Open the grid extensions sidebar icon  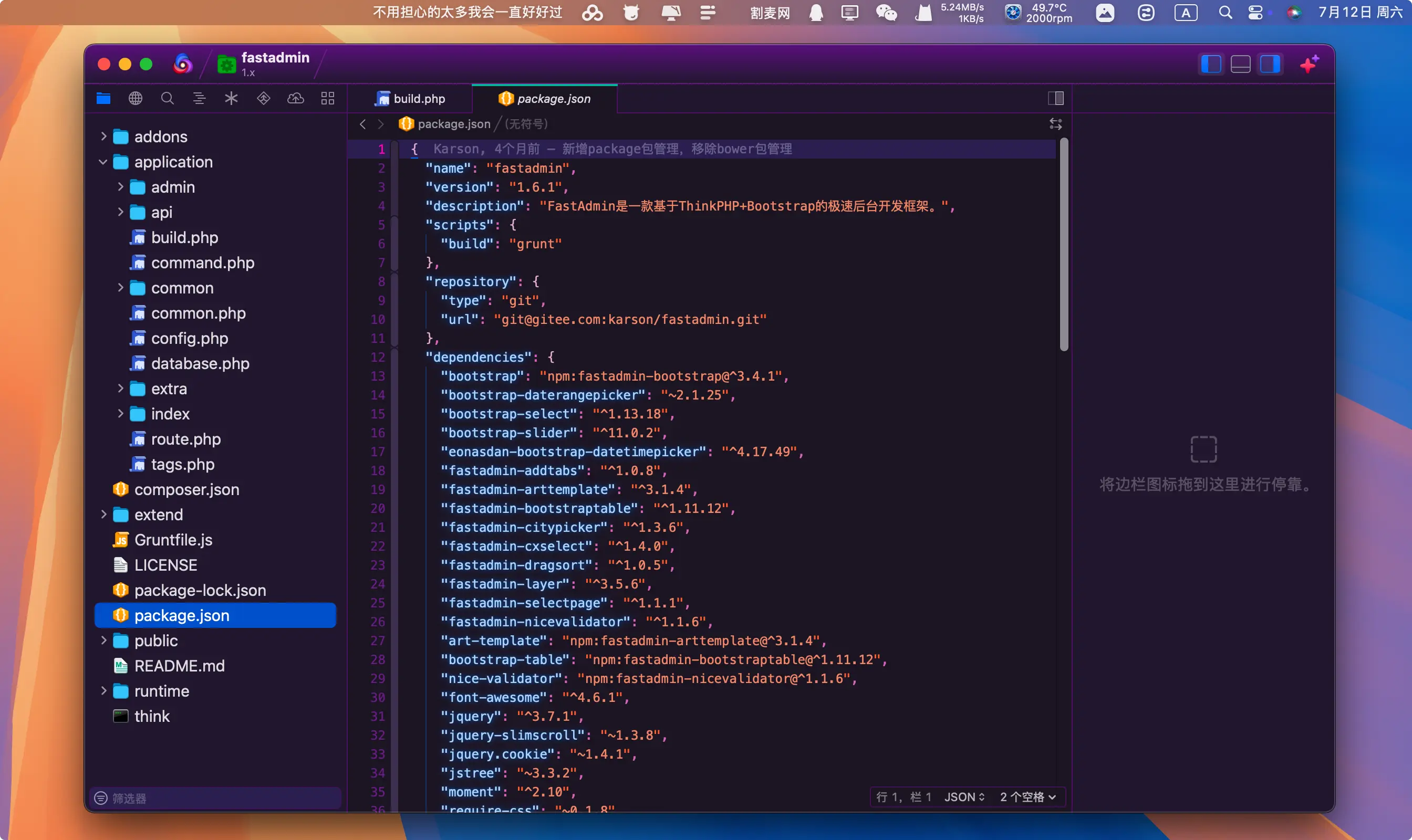click(327, 99)
